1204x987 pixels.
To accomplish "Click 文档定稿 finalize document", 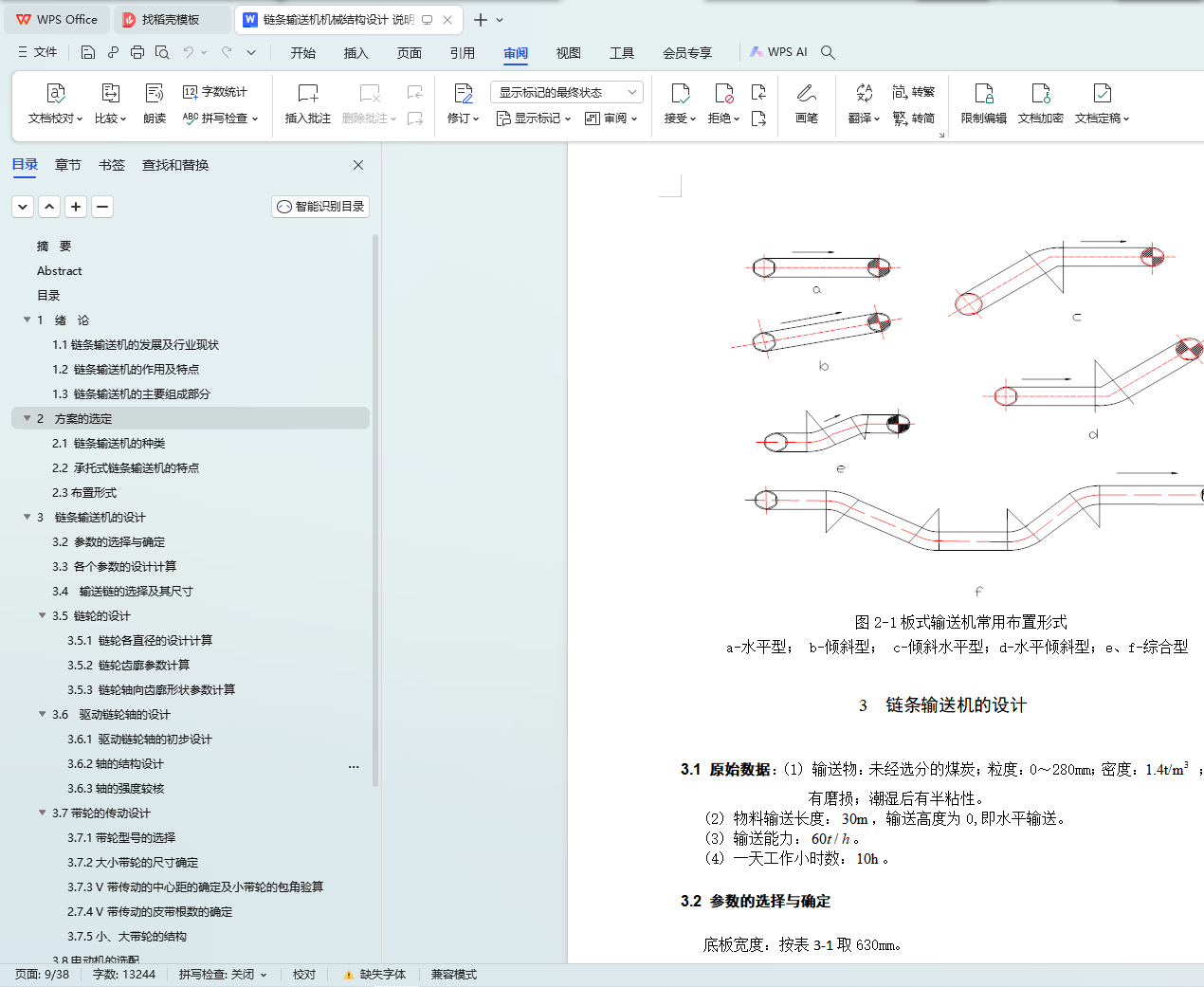I will (1103, 104).
